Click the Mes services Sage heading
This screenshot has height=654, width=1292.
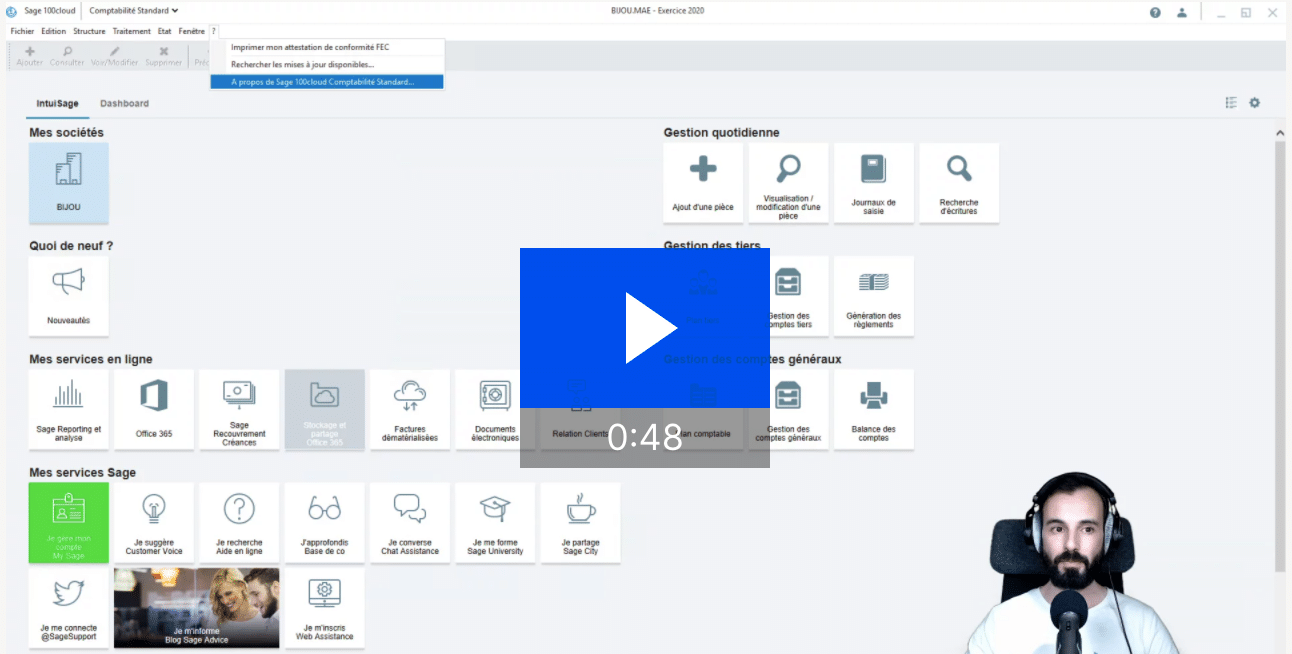point(83,472)
